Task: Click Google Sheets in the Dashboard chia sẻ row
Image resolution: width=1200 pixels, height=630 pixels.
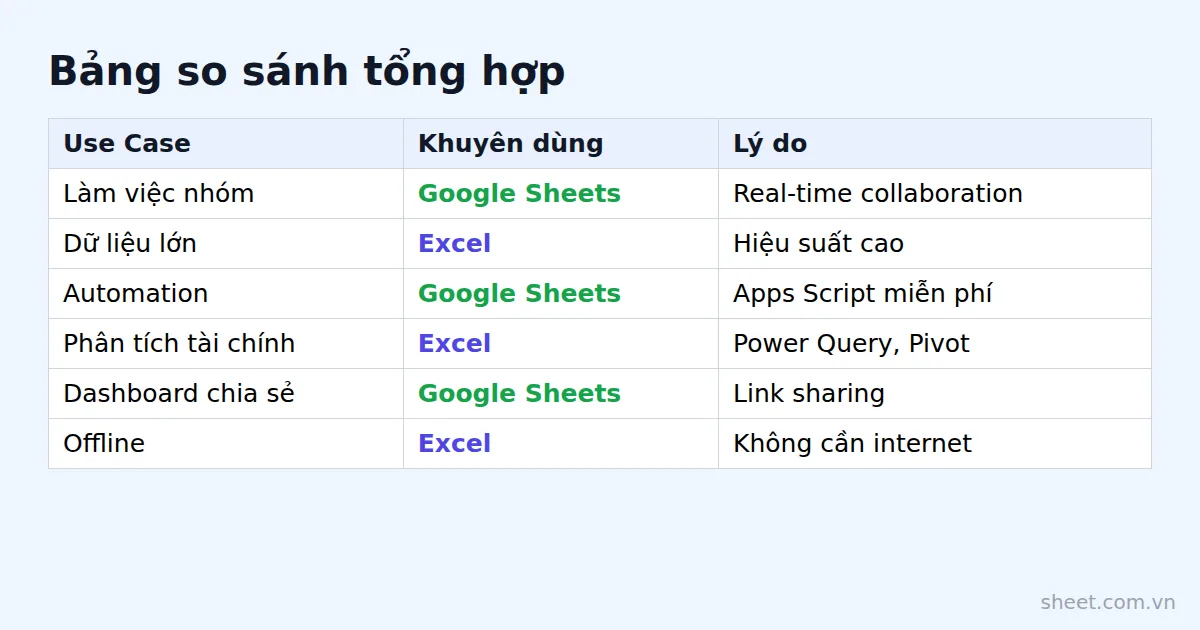Action: 519,393
